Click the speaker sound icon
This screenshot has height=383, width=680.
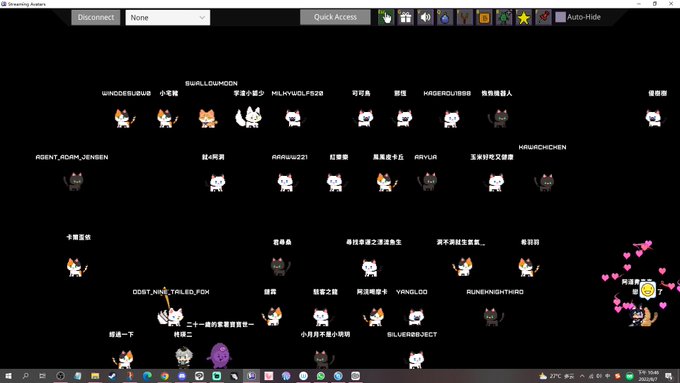pyautogui.click(x=425, y=17)
